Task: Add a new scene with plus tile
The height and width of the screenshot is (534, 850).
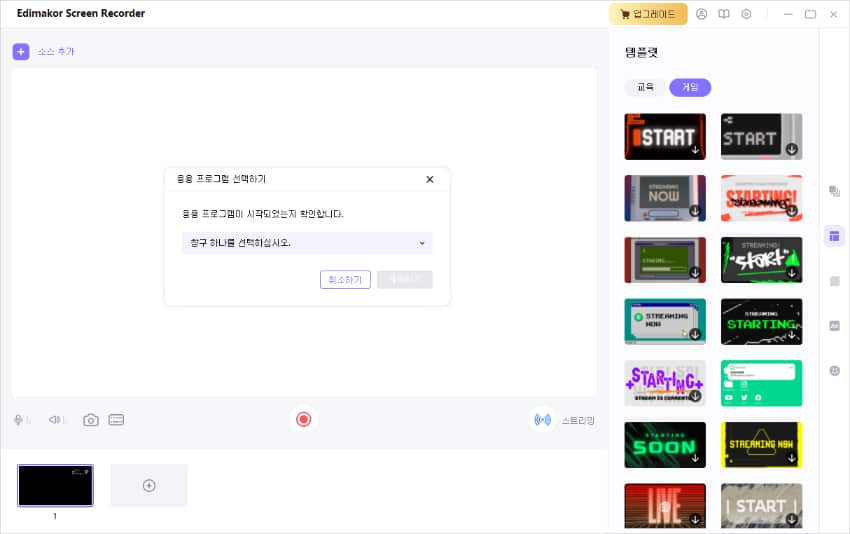Action: tap(149, 485)
